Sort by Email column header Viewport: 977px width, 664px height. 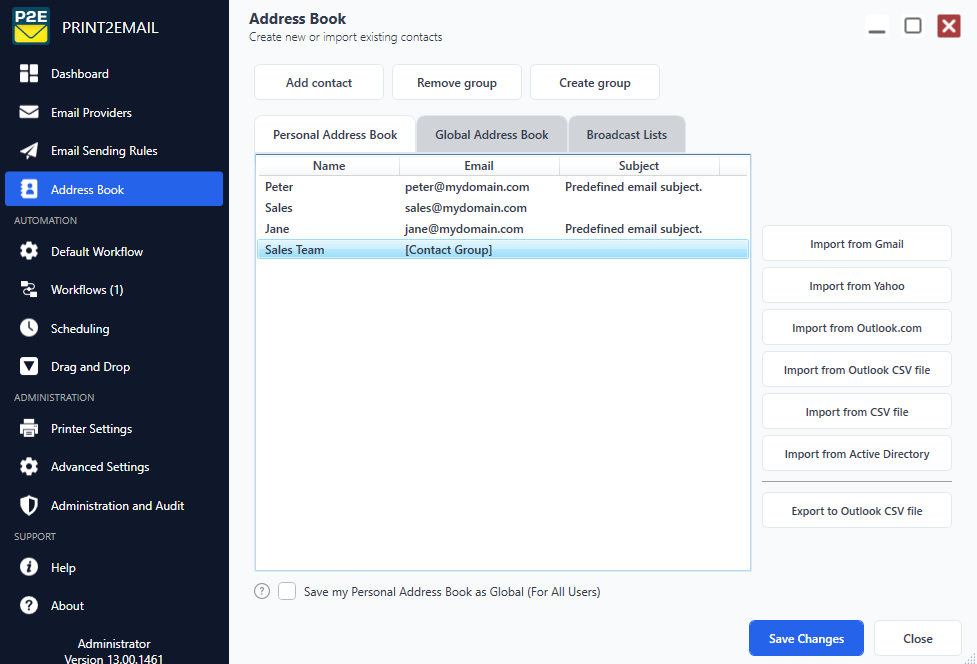click(x=479, y=166)
